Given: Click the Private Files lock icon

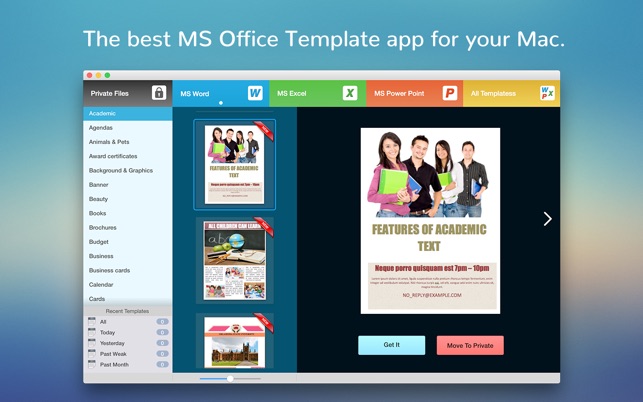Looking at the screenshot, I should (159, 93).
